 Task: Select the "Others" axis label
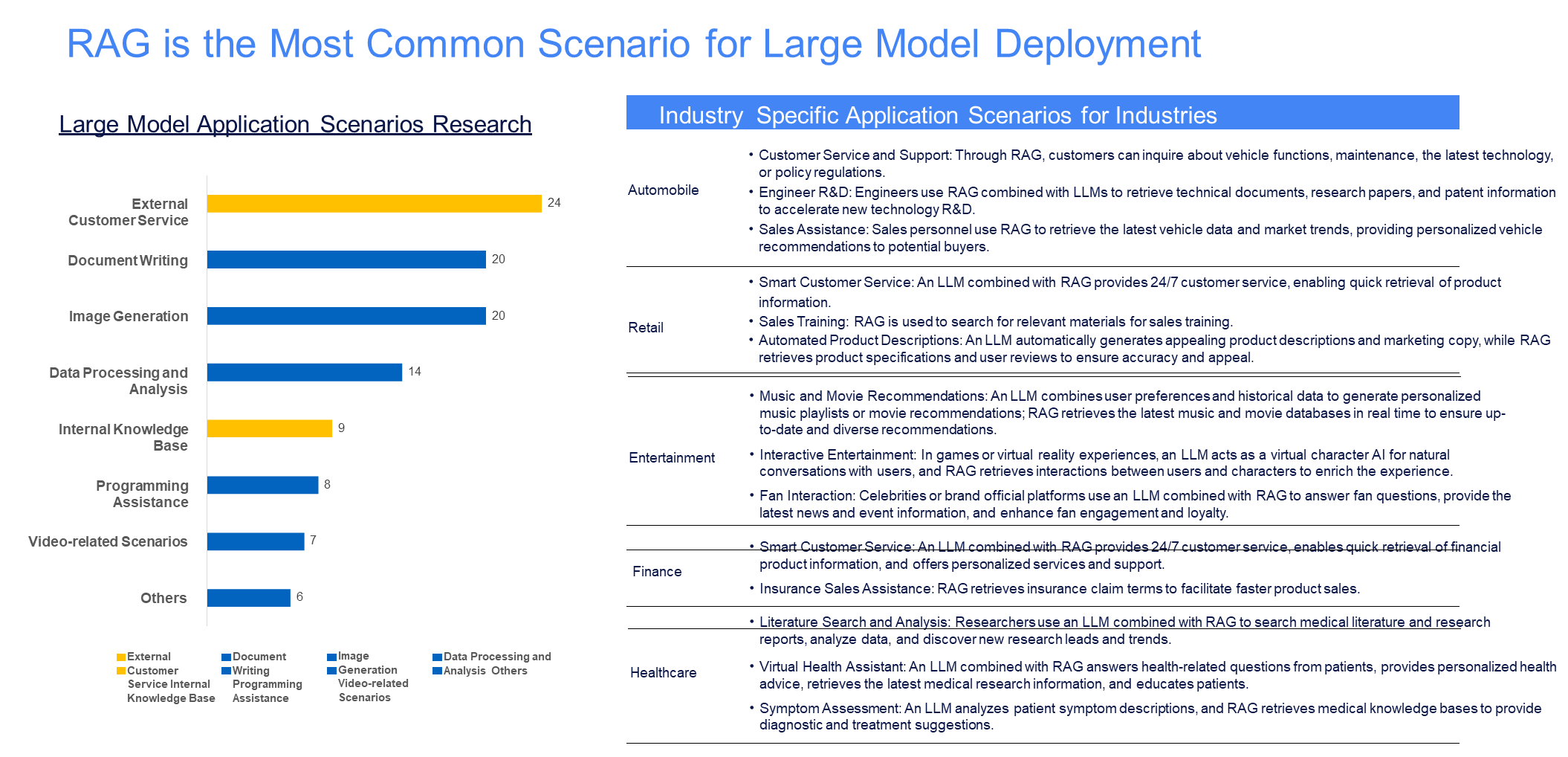(163, 598)
